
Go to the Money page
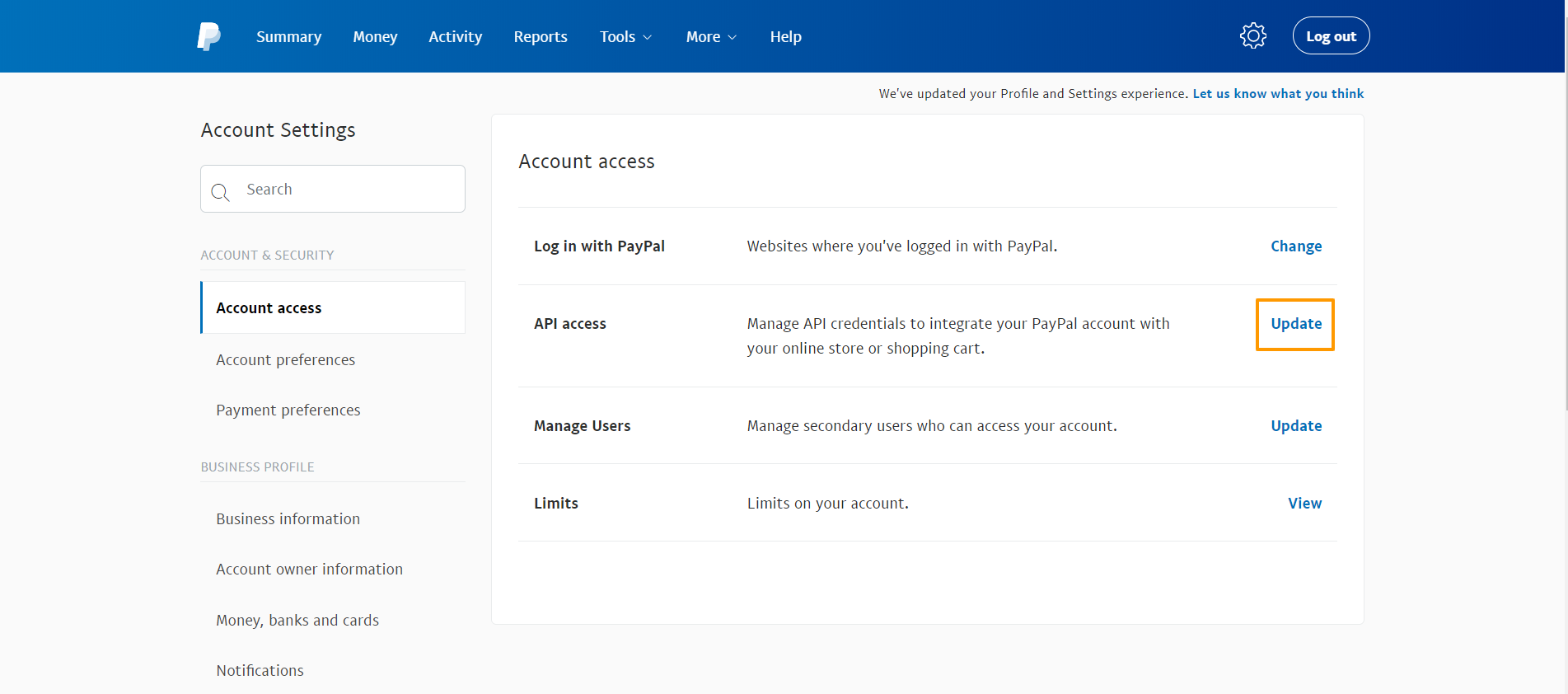(375, 37)
